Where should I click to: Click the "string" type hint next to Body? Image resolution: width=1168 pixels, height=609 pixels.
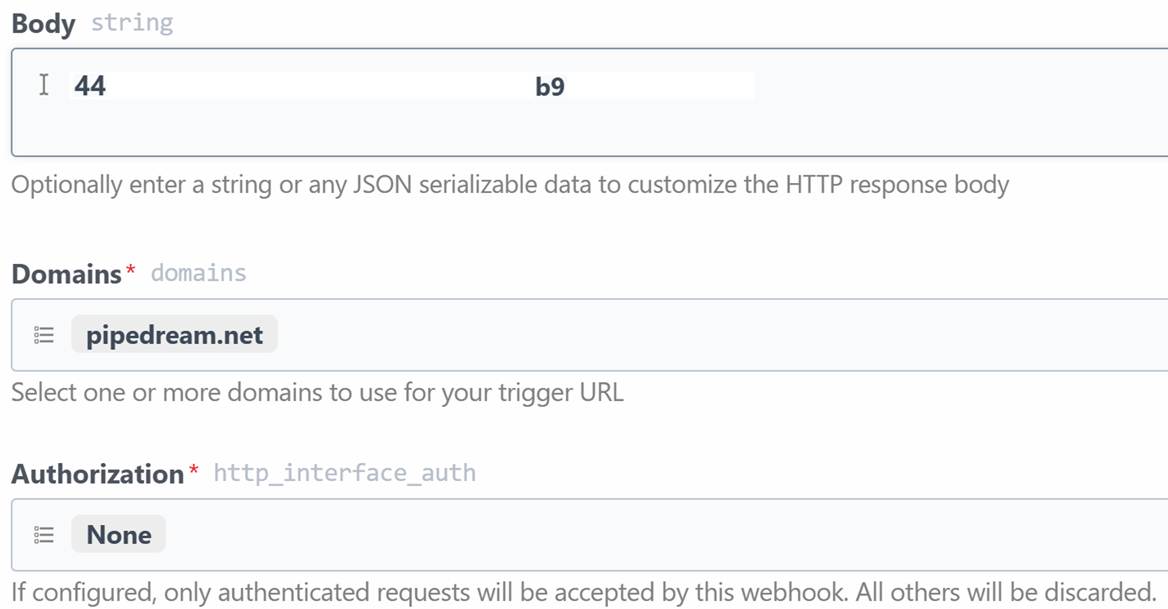pos(132,23)
